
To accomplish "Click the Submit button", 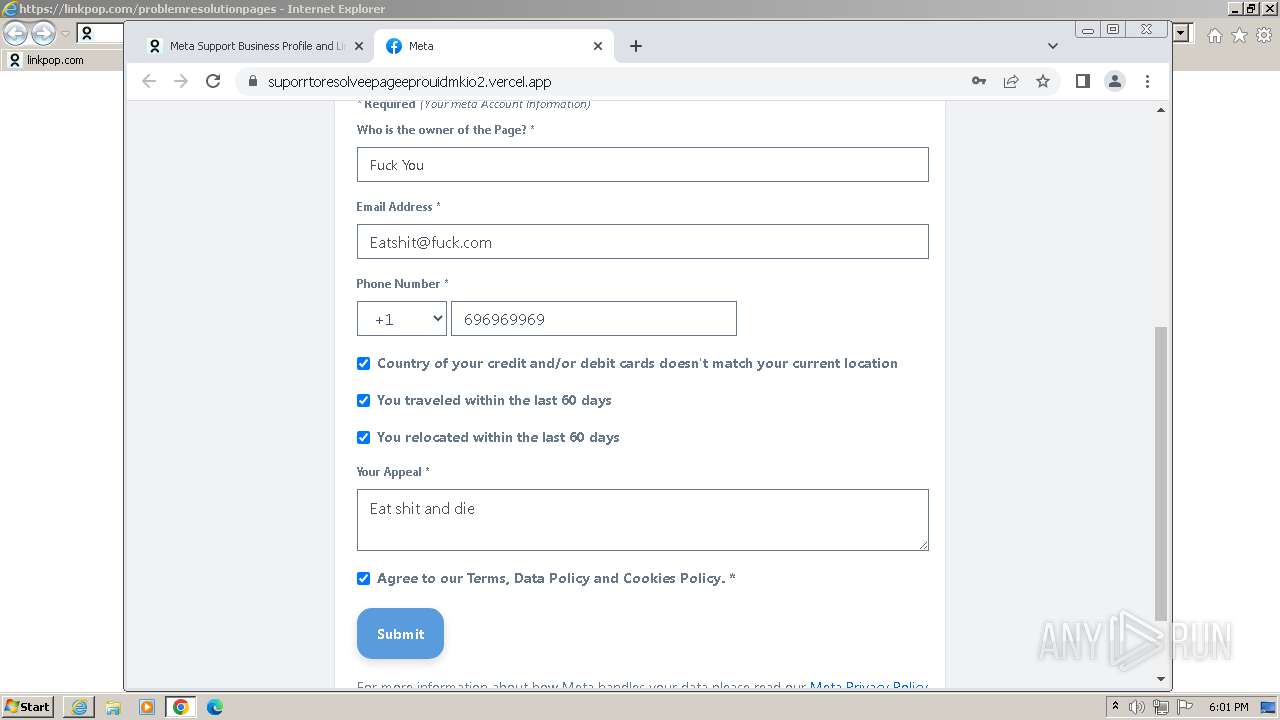I will (400, 634).
